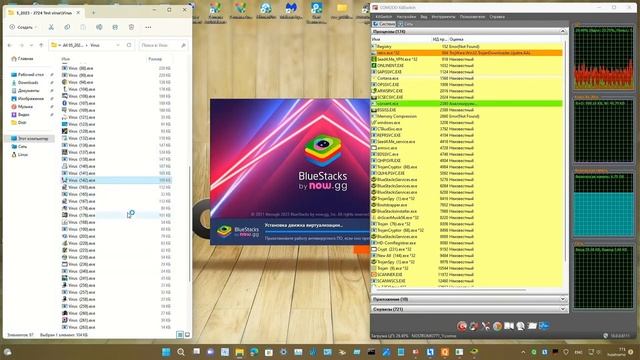640x360 pixels.
Task: Select the green highlighted process row
Action: point(467,104)
